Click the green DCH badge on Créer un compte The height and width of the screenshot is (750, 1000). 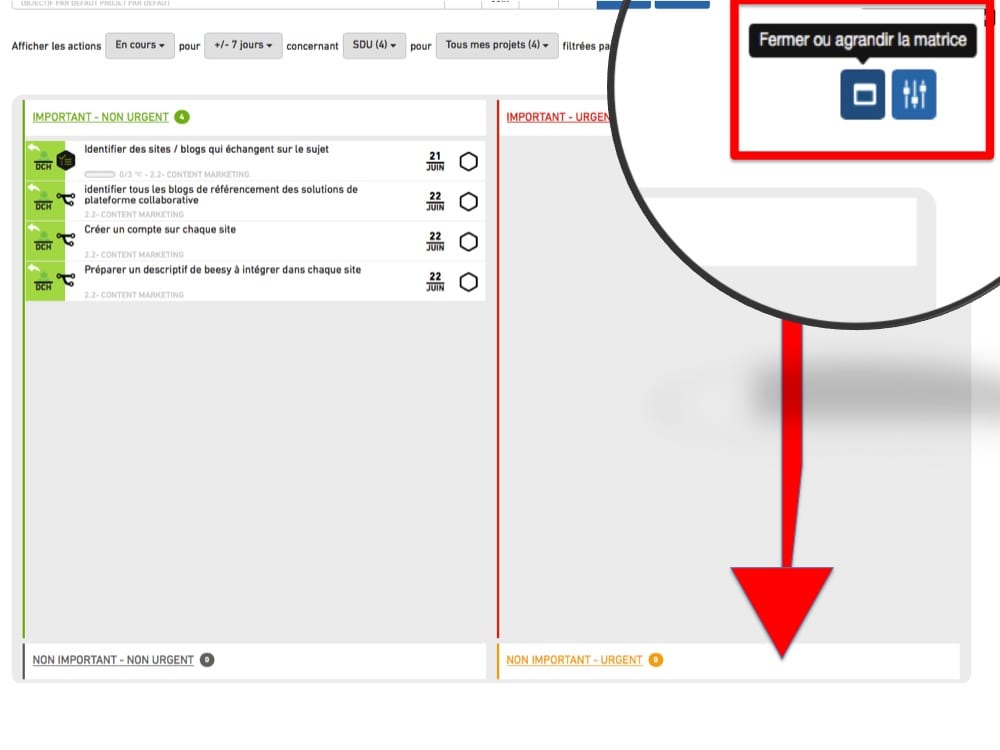(x=43, y=241)
